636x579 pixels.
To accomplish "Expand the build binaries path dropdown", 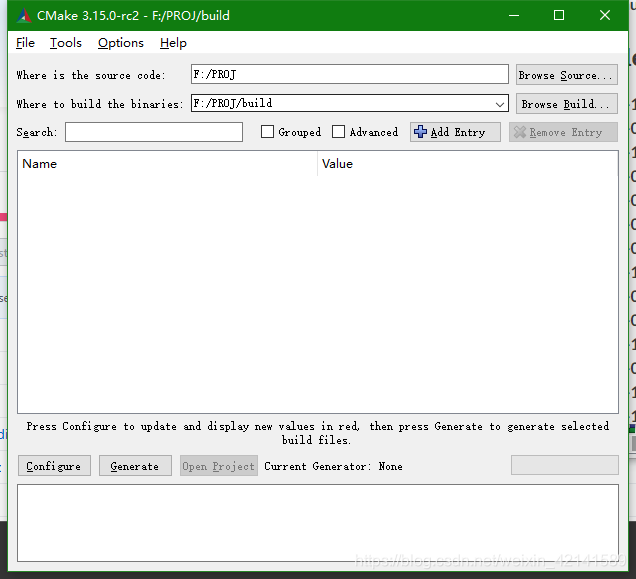I will click(500, 104).
